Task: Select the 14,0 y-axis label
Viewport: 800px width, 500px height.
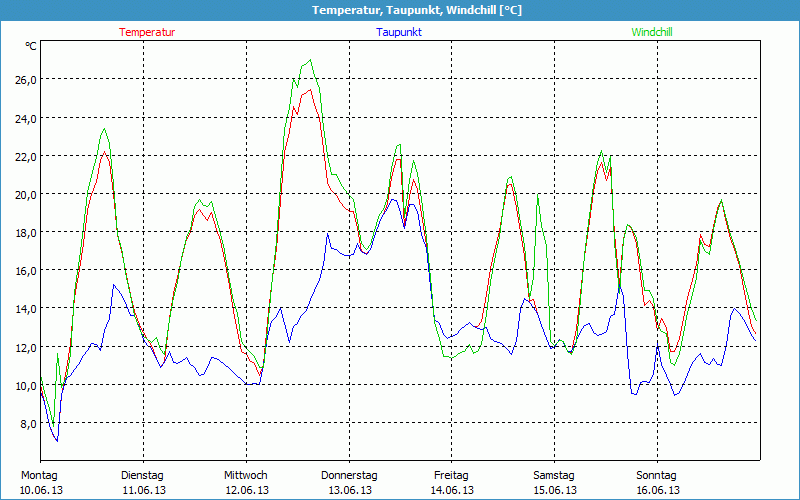Action: click(x=24, y=309)
